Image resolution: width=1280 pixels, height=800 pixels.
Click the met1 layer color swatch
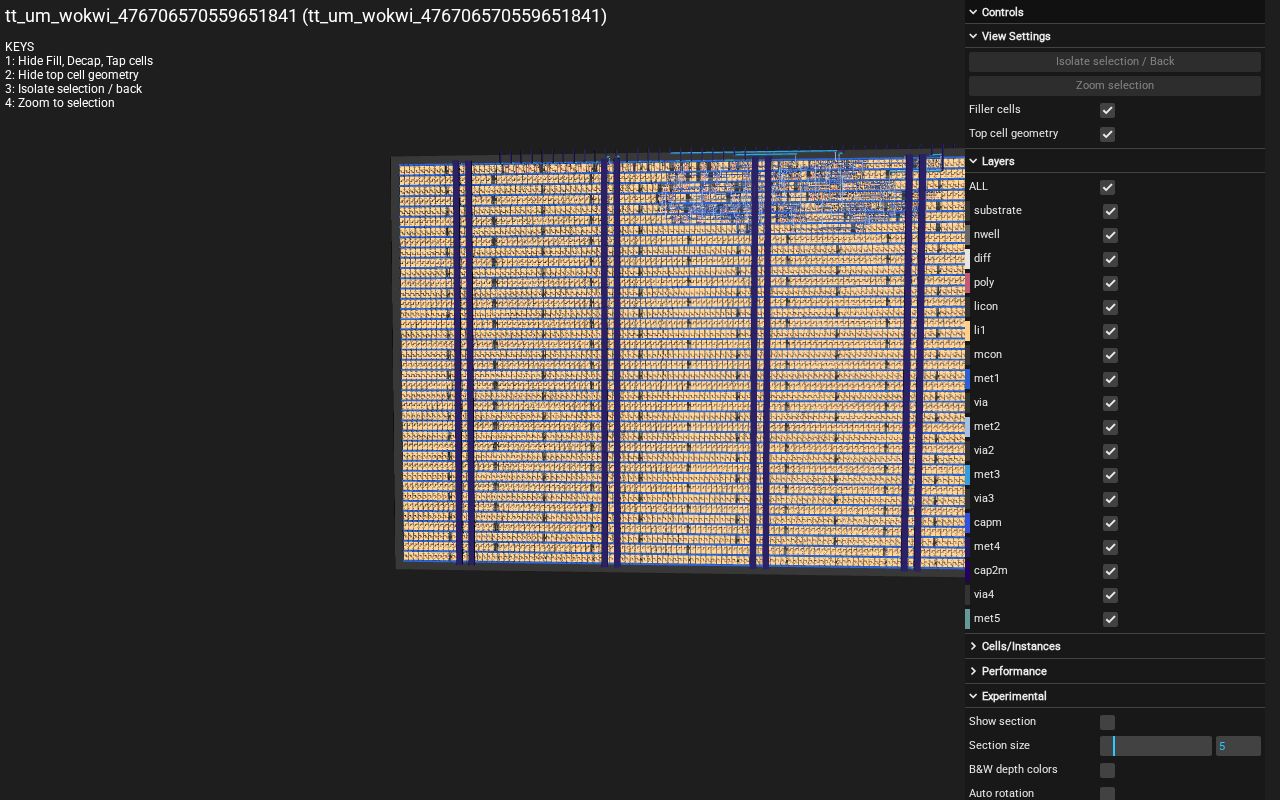tap(967, 379)
